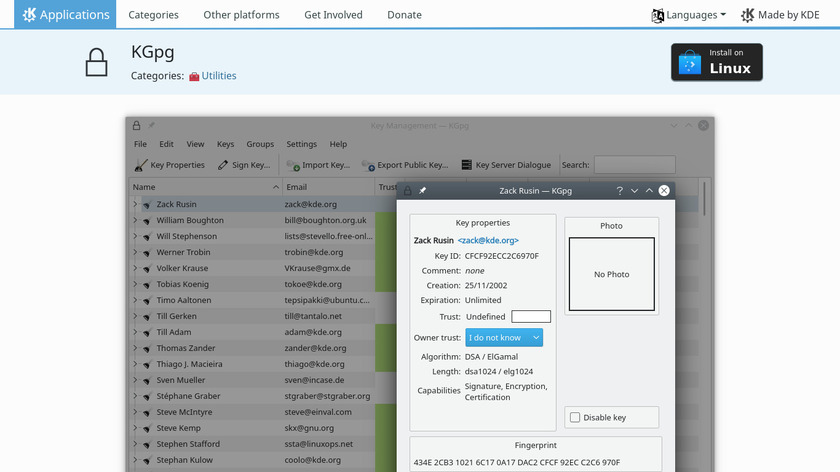Close the Zack Rusin KGpg dialog
Screen dimensions: 840x472
(664, 191)
